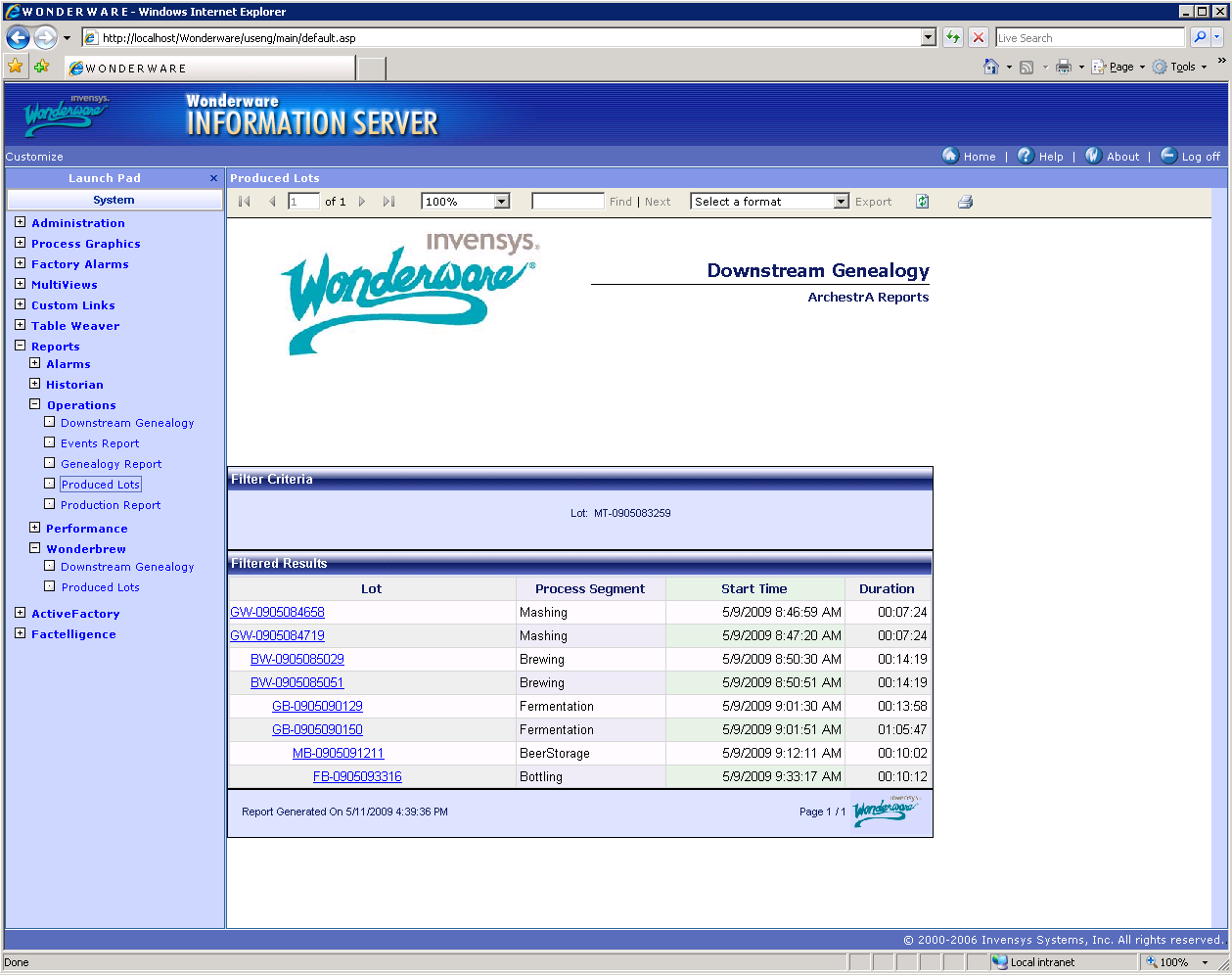Open Select a format dropdown
Screen dimensions: 1232x975
tap(842, 202)
